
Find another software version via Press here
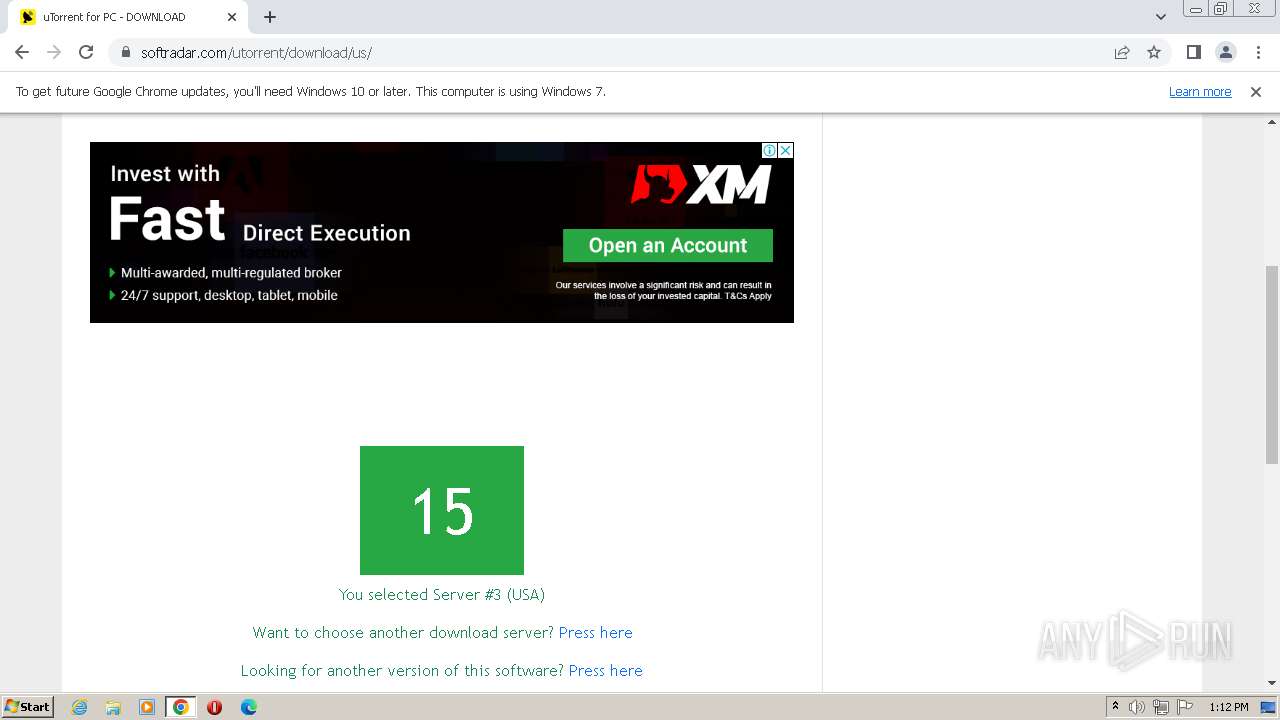pyautogui.click(x=606, y=670)
